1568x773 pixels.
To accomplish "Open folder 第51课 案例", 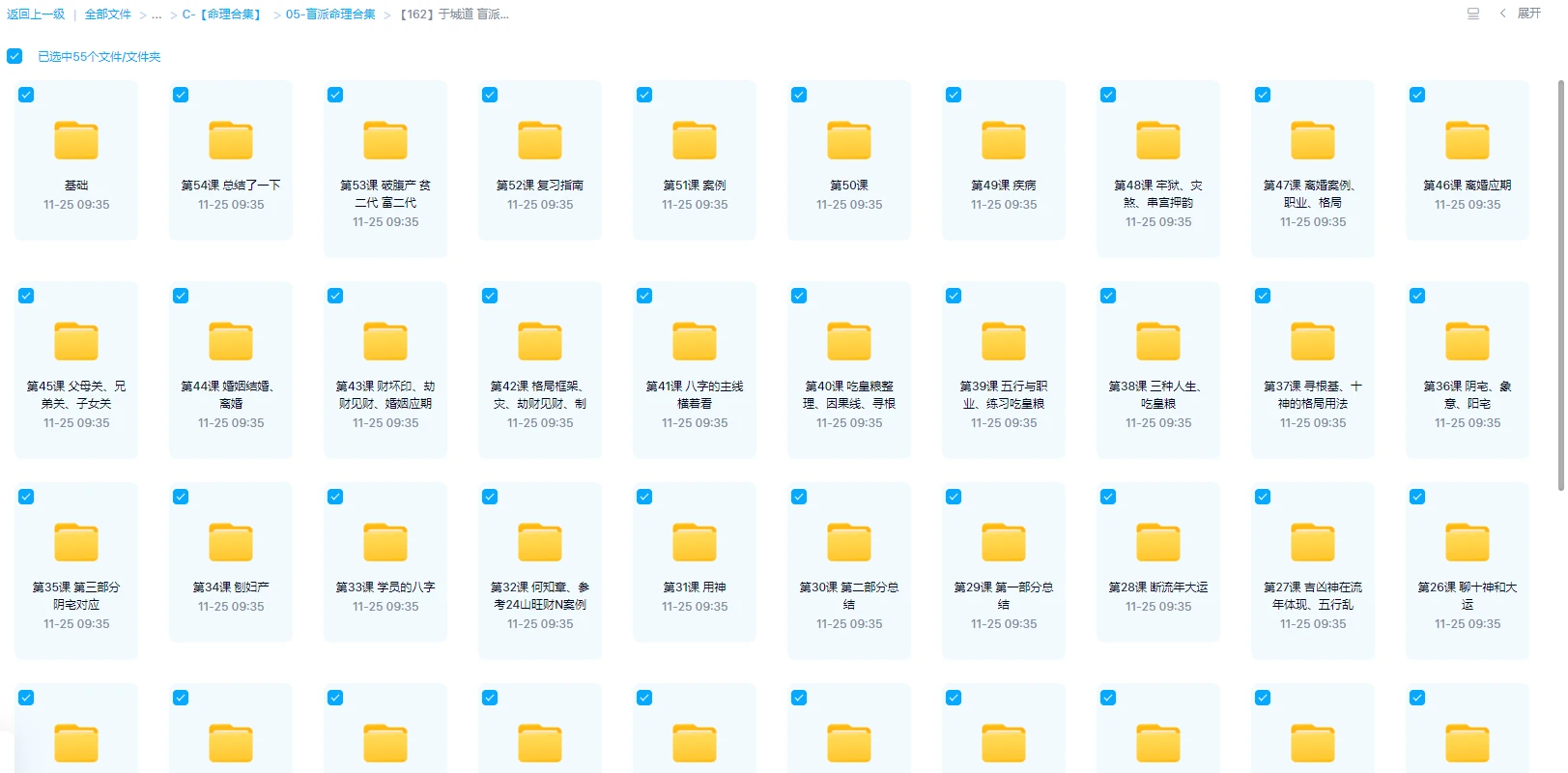I will pyautogui.click(x=695, y=140).
